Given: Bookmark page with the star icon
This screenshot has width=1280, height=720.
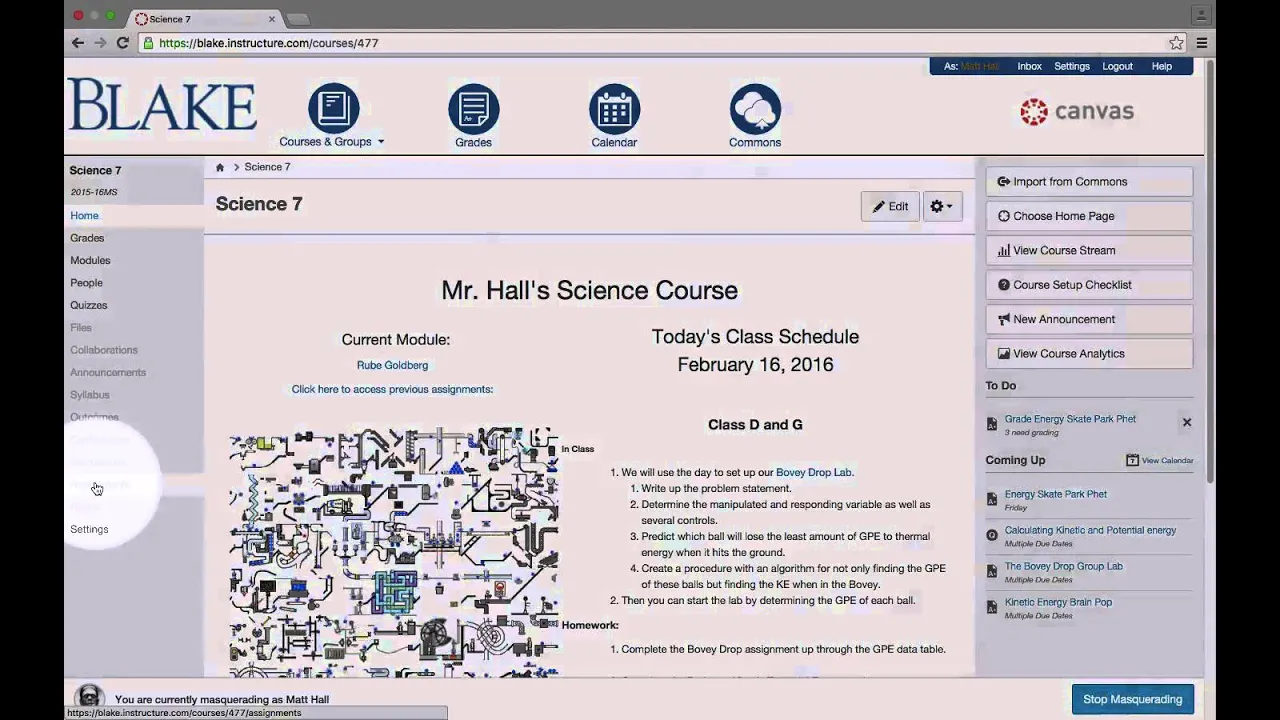Looking at the screenshot, I should (x=1176, y=43).
